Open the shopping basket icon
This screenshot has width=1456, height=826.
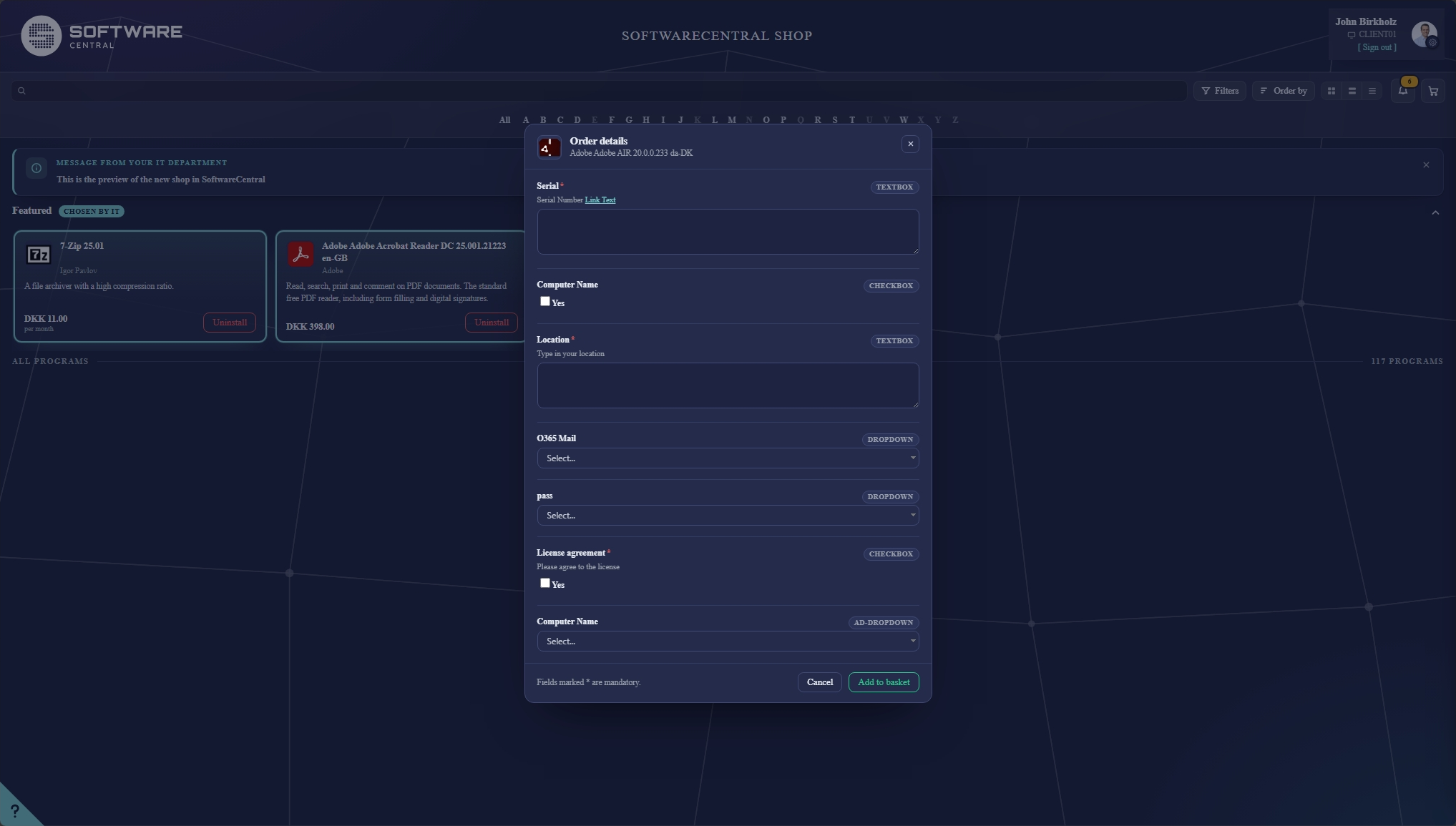[x=1432, y=91]
